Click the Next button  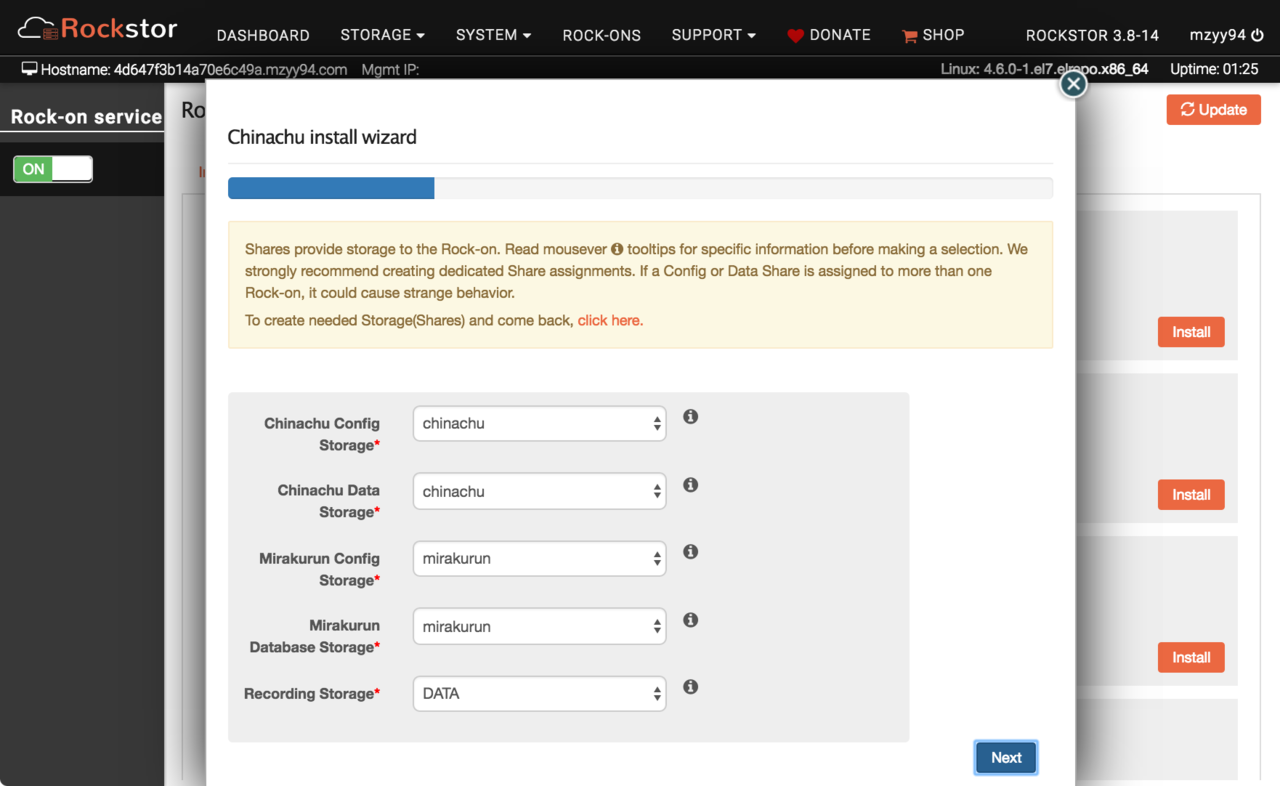pyautogui.click(x=1006, y=758)
